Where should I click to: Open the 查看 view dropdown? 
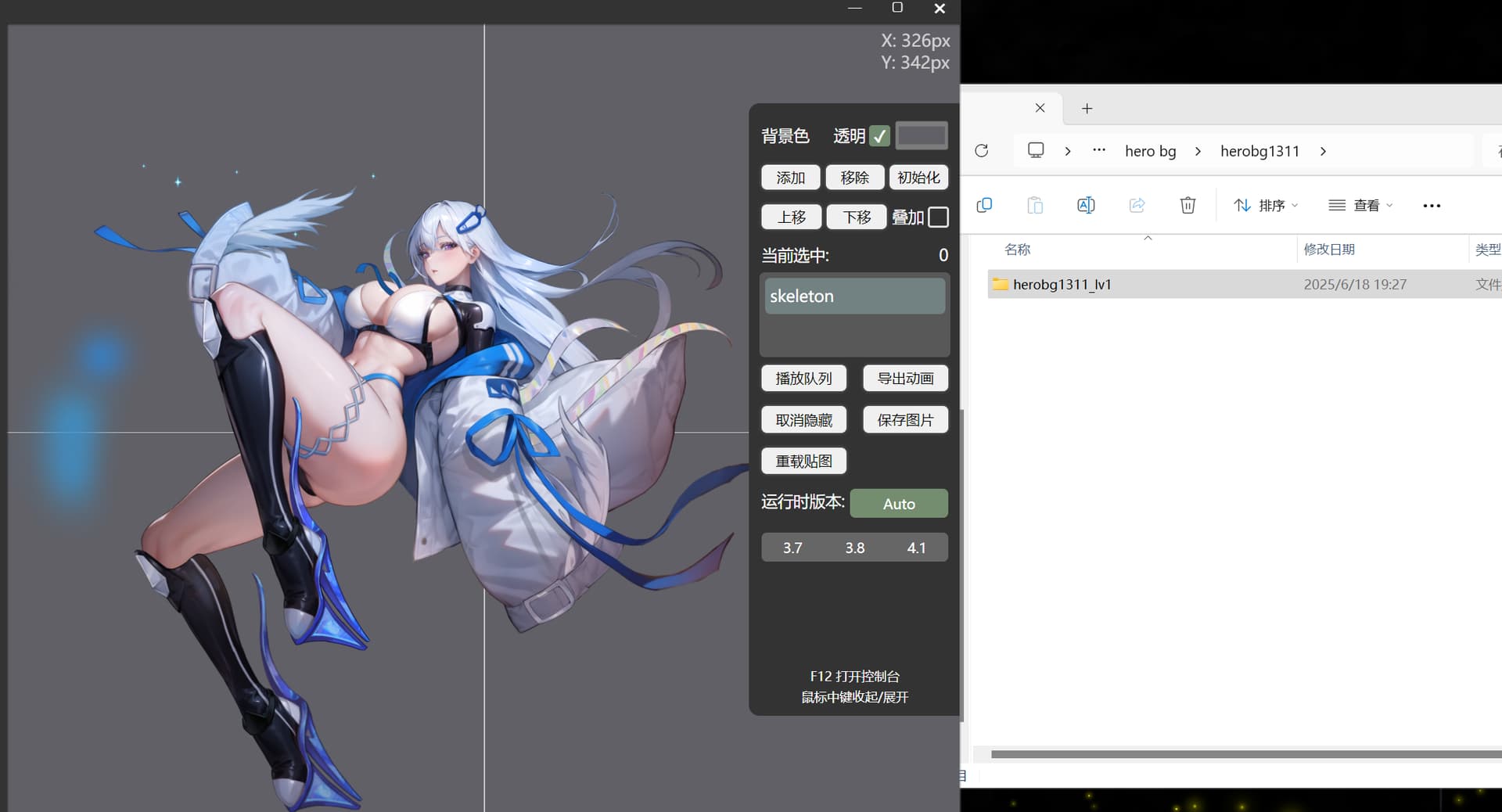pyautogui.click(x=1360, y=205)
